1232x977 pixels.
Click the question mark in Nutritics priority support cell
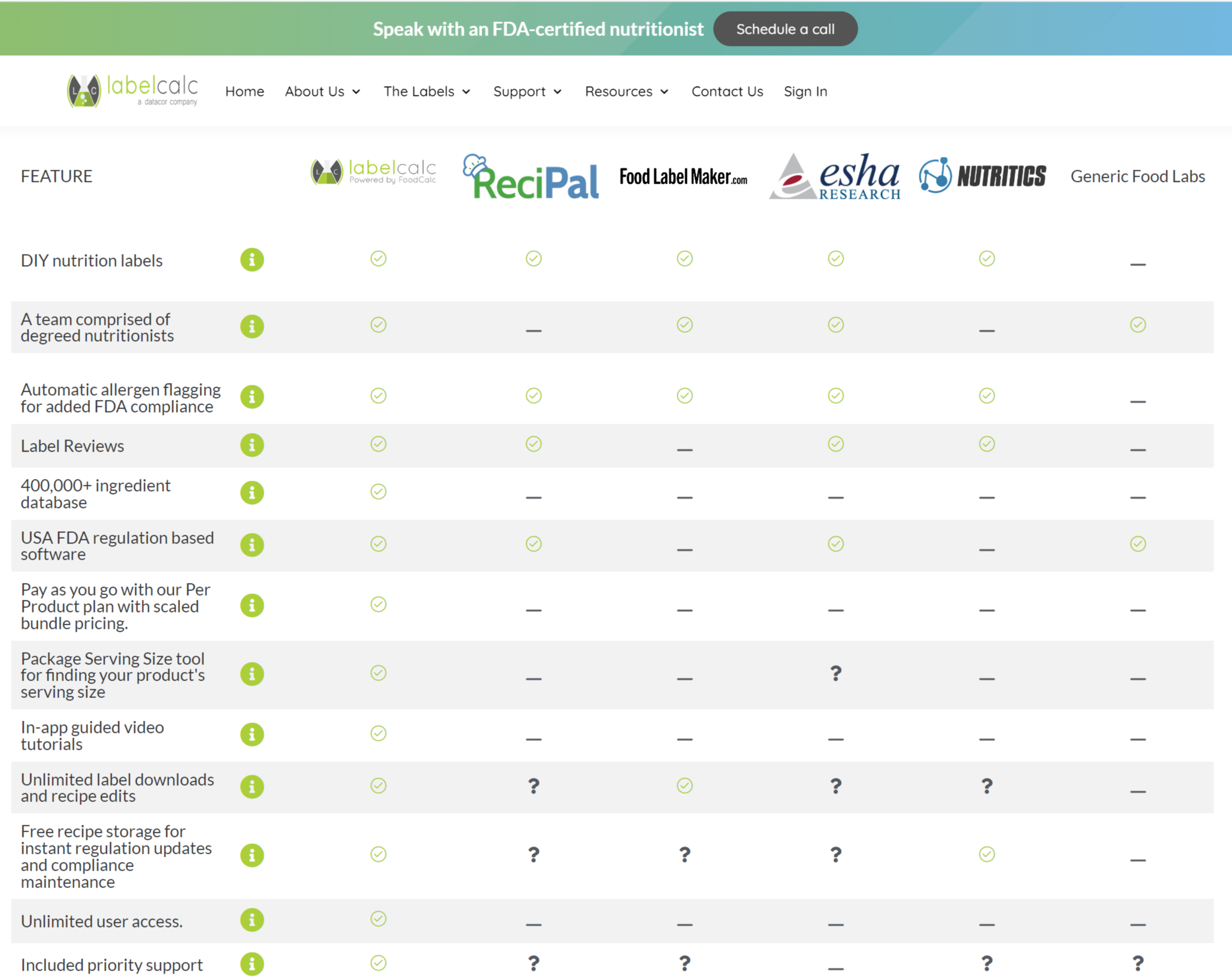[986, 963]
